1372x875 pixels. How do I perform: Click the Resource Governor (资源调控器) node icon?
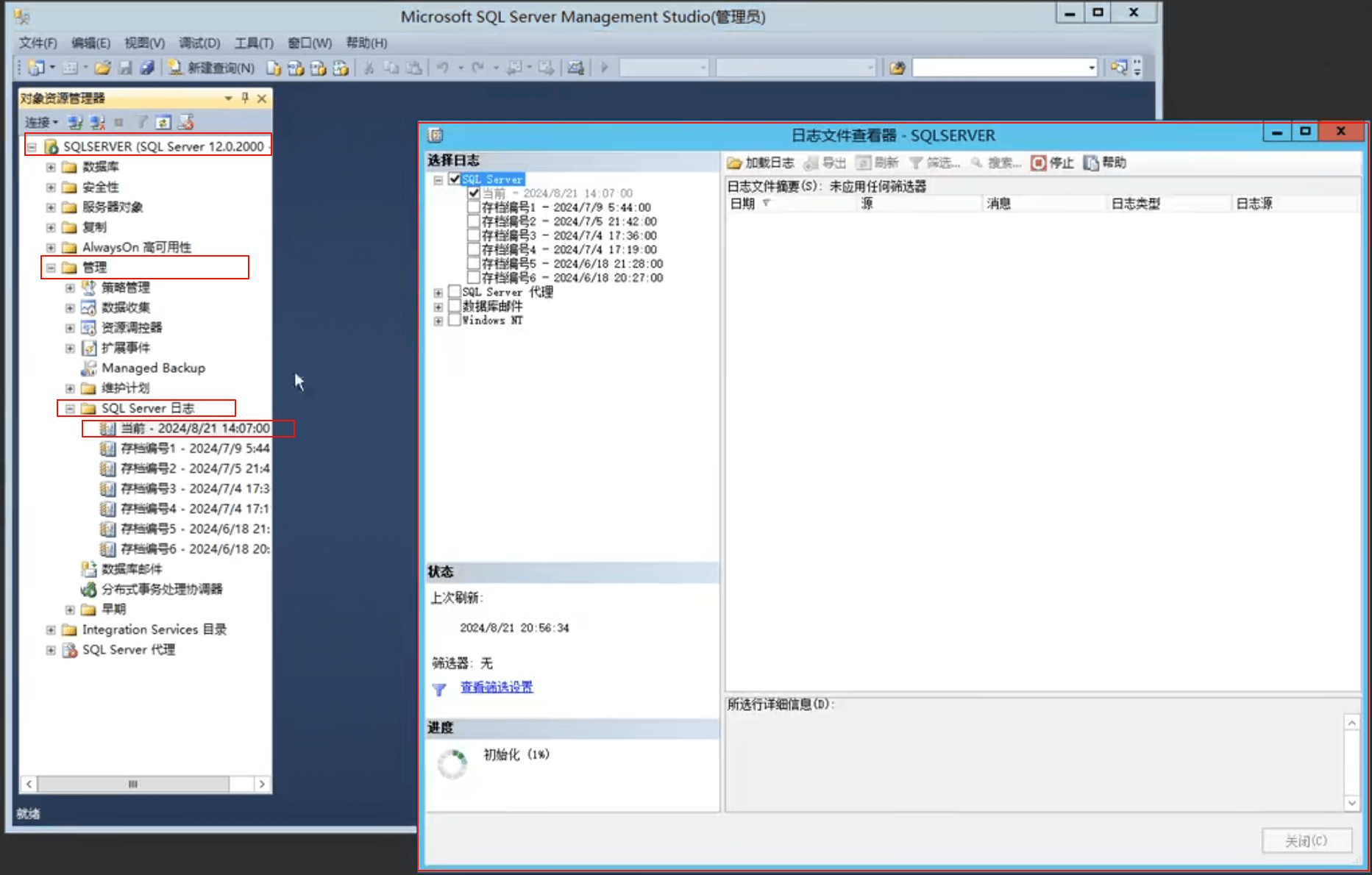click(88, 327)
